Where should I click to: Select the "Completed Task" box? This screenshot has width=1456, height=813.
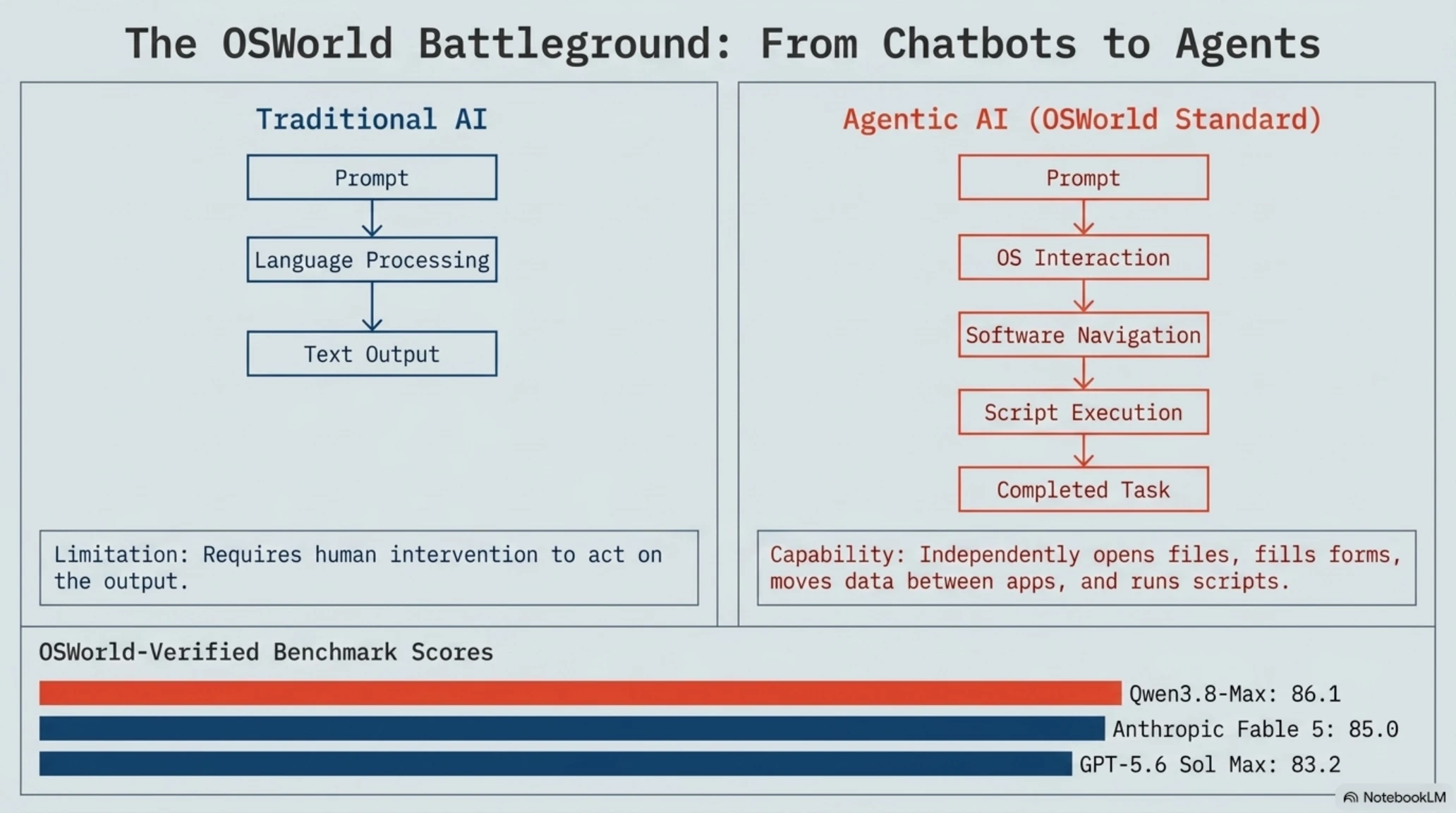1084,489
